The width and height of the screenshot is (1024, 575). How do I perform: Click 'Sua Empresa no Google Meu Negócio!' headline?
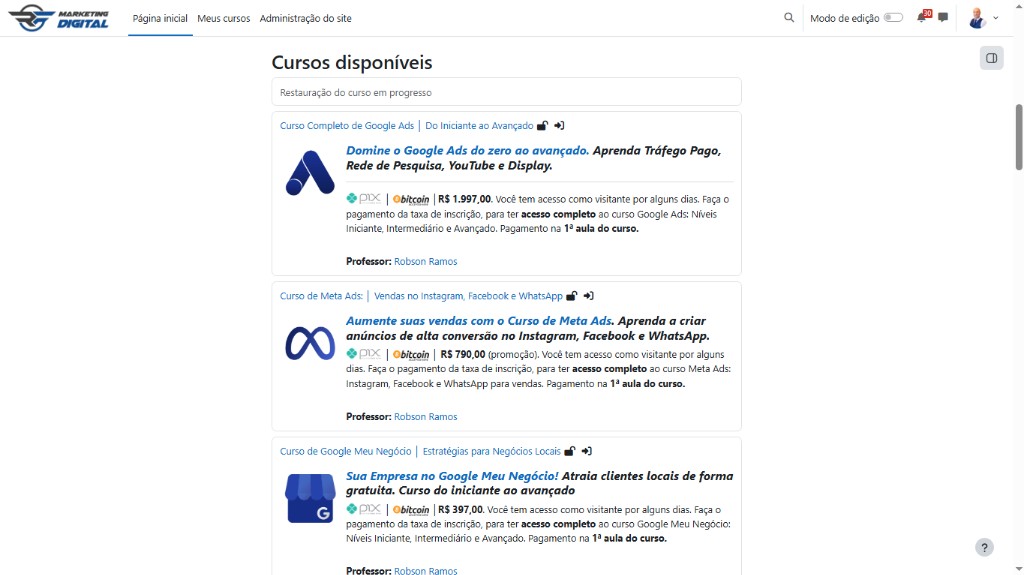click(x=453, y=476)
